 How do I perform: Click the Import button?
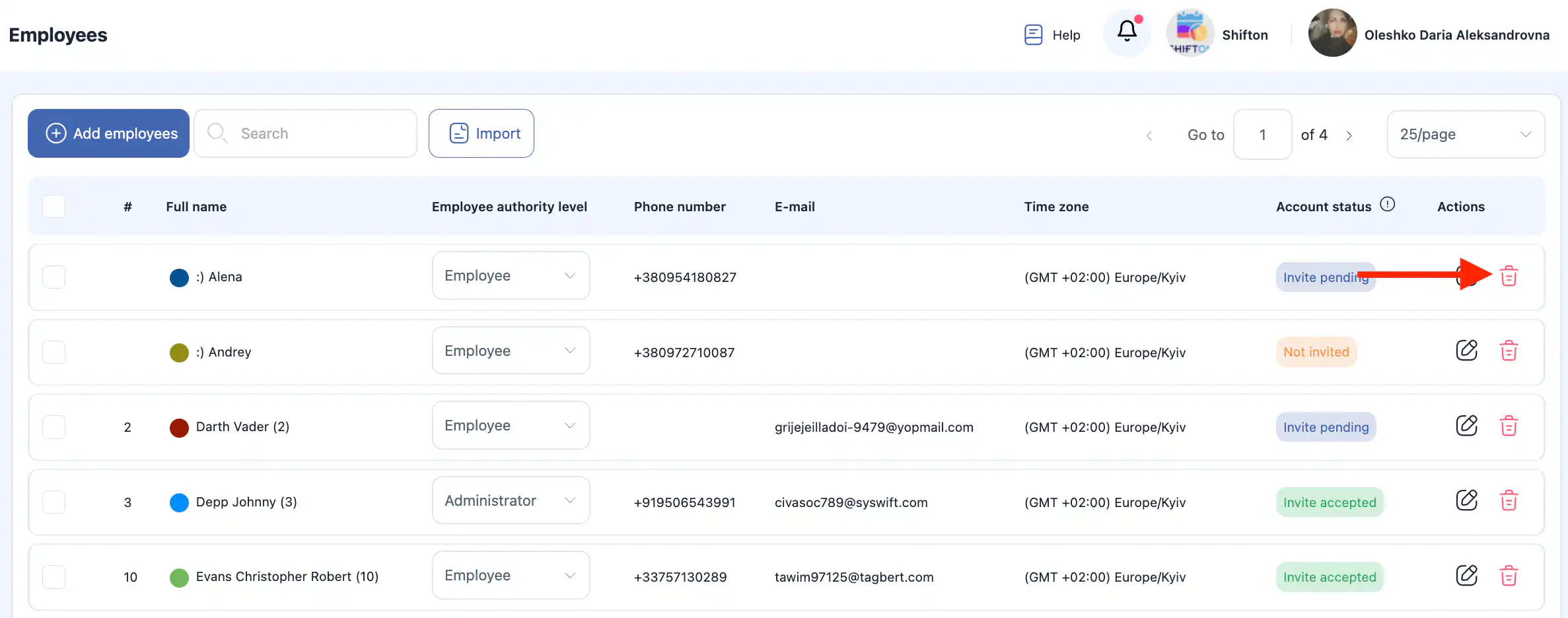(x=481, y=133)
